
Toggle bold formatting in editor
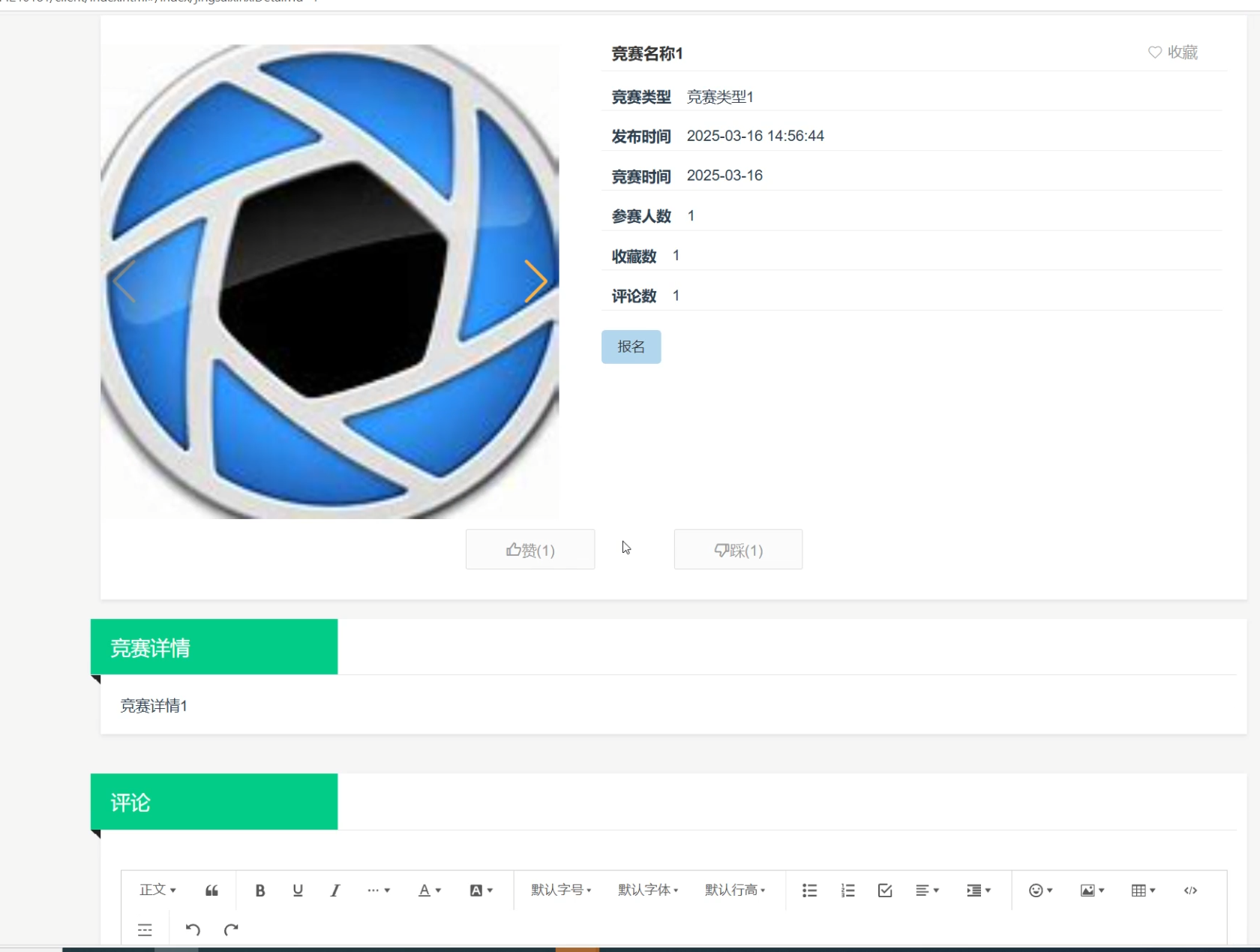[260, 890]
